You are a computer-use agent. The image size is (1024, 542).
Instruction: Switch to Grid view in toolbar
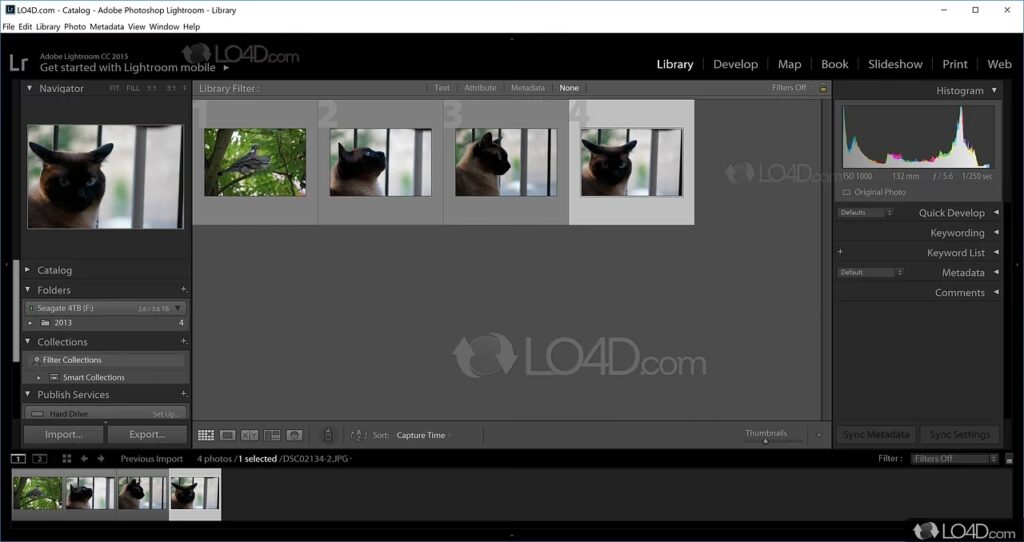(x=206, y=435)
